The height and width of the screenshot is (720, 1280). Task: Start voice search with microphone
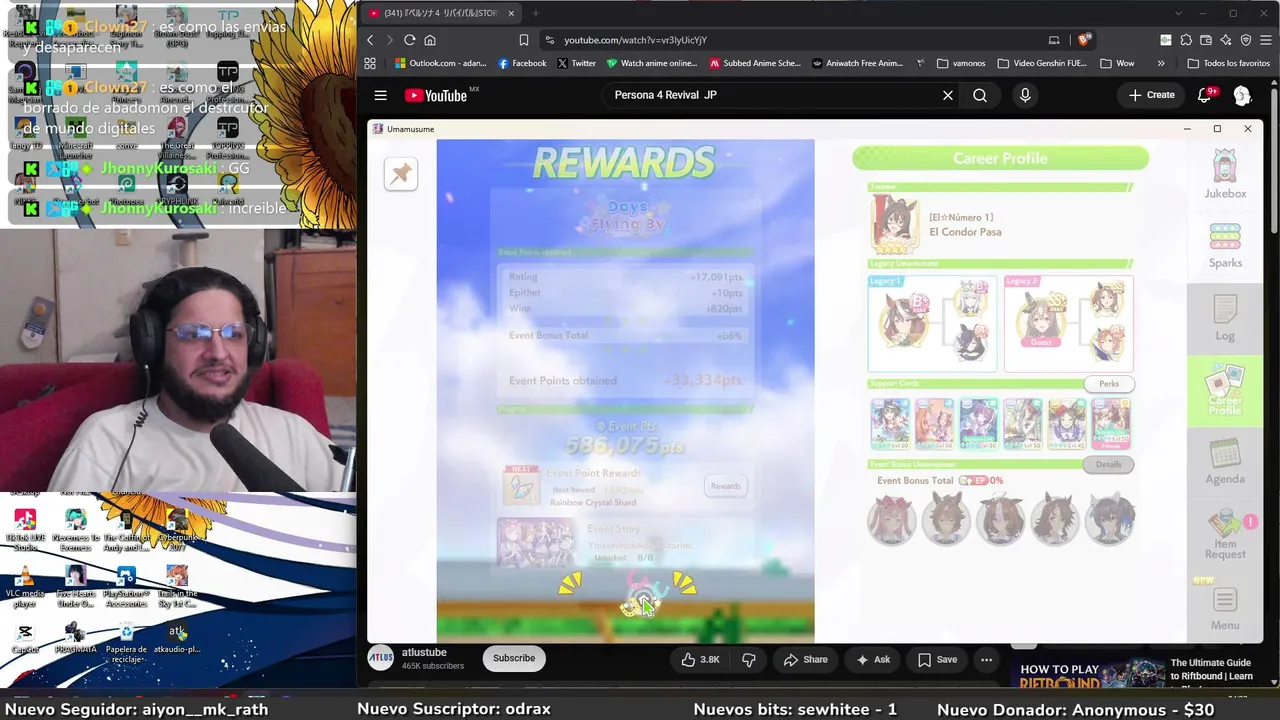[1025, 95]
